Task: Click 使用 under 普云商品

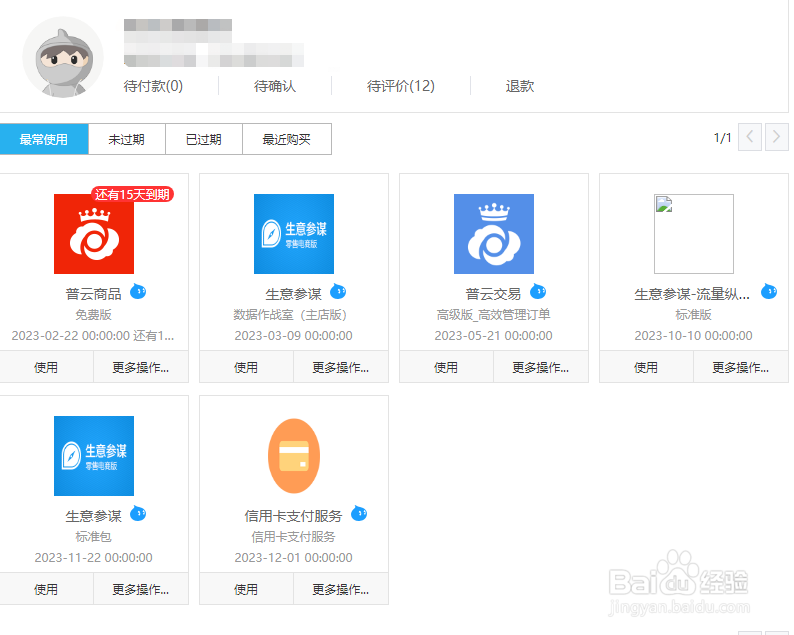Action: point(46,367)
